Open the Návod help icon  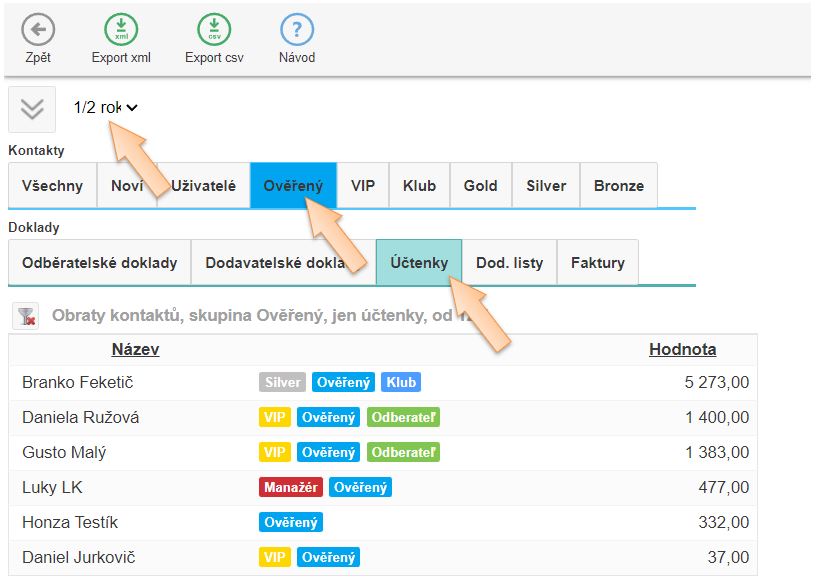click(297, 30)
